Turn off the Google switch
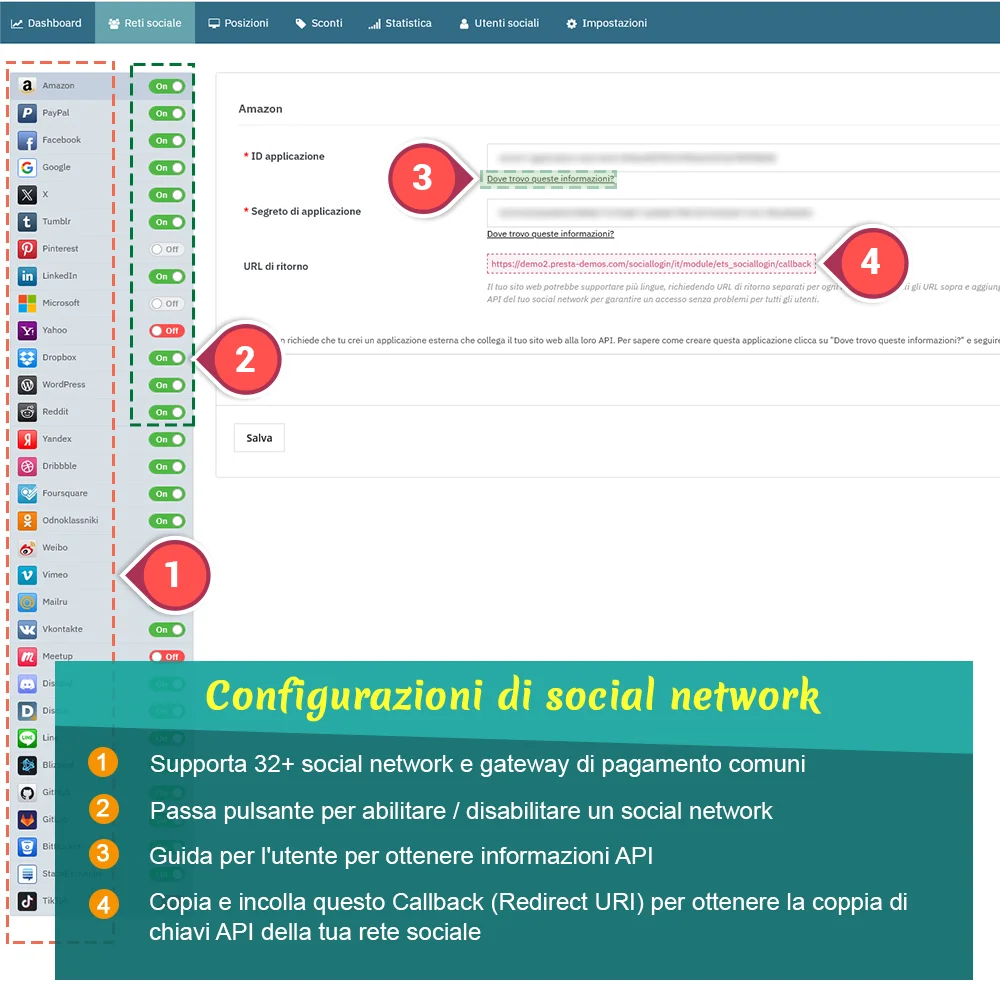 pyautogui.click(x=167, y=168)
